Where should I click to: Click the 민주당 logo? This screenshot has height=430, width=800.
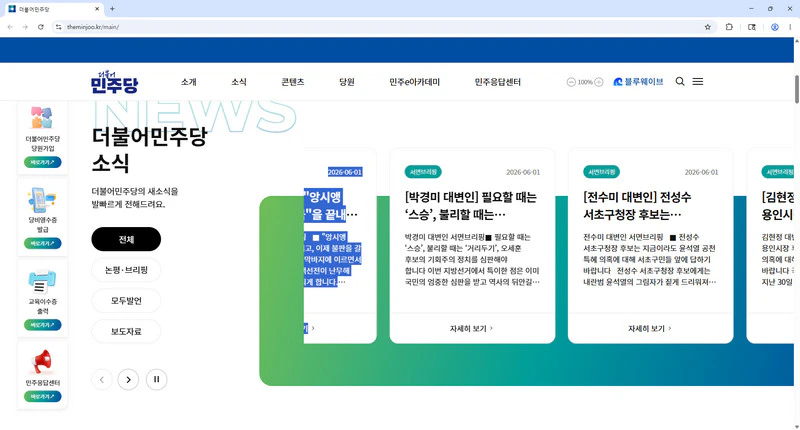click(x=114, y=82)
